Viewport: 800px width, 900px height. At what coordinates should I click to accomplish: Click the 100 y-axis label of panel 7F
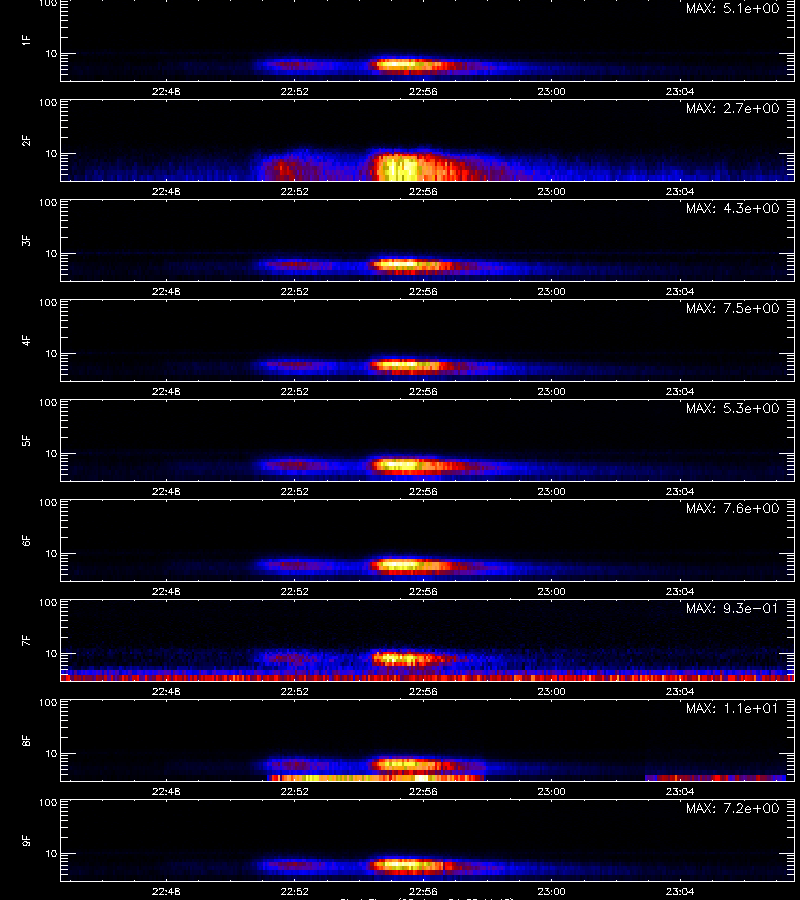[48, 603]
